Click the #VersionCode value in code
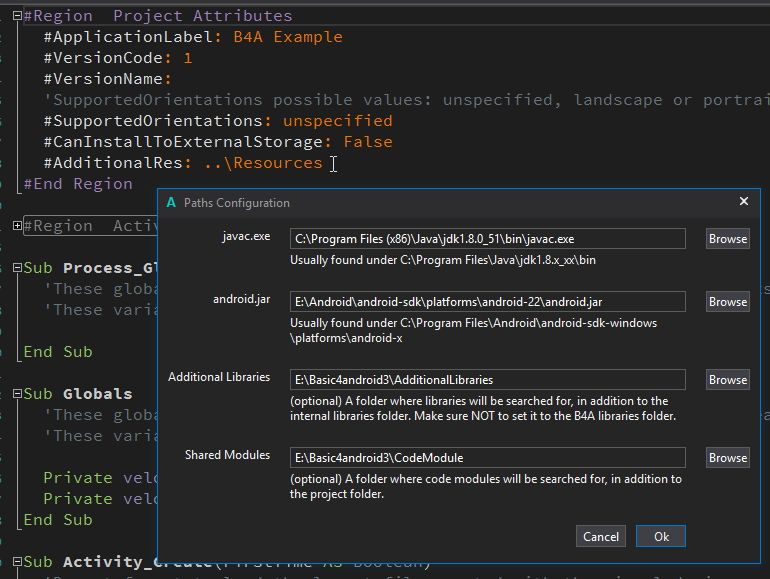 pos(187,58)
